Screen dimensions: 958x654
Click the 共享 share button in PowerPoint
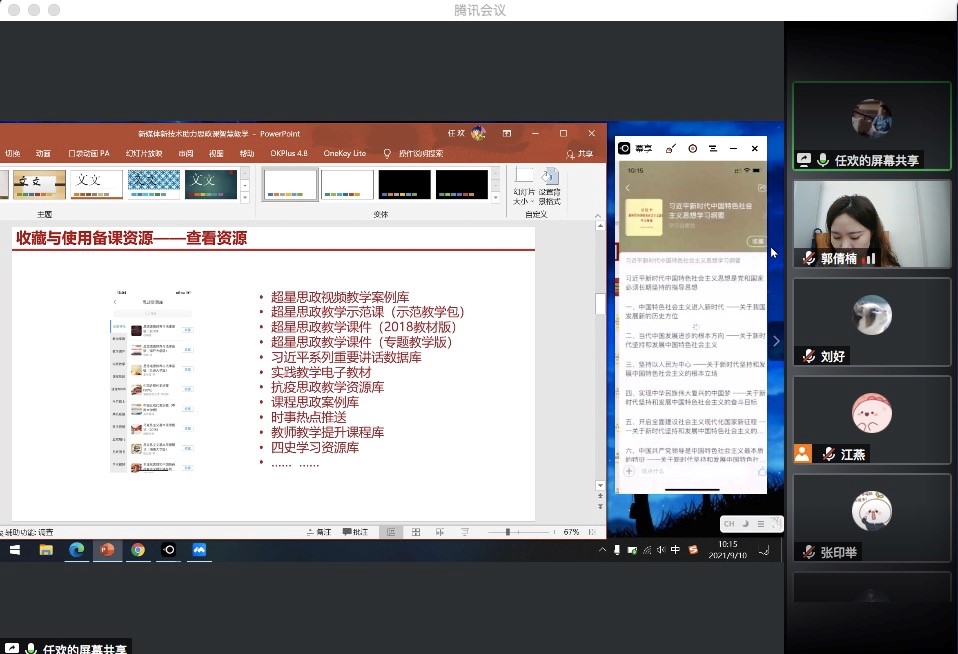tap(579, 154)
